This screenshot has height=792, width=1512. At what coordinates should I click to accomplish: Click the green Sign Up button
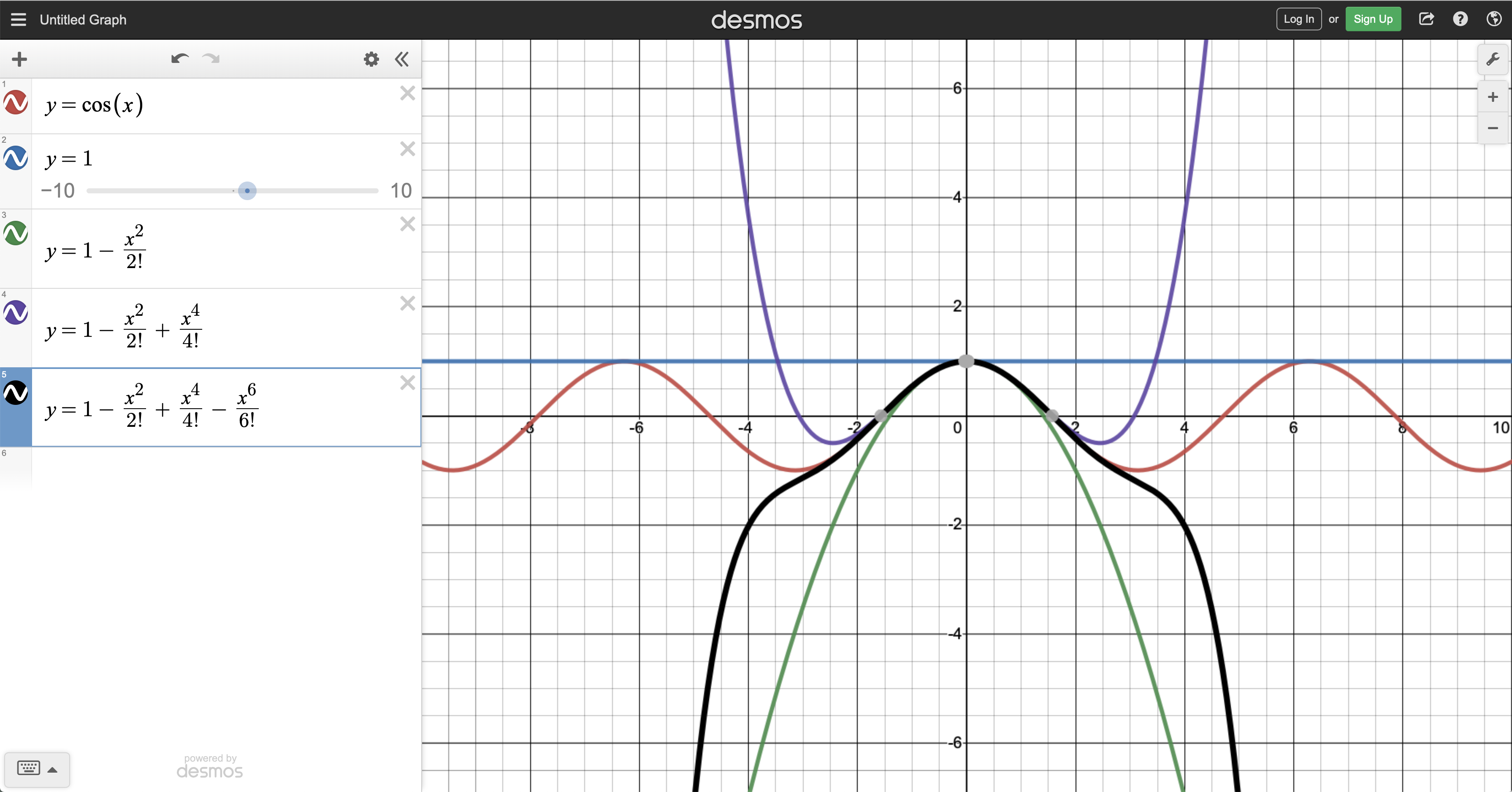point(1372,19)
